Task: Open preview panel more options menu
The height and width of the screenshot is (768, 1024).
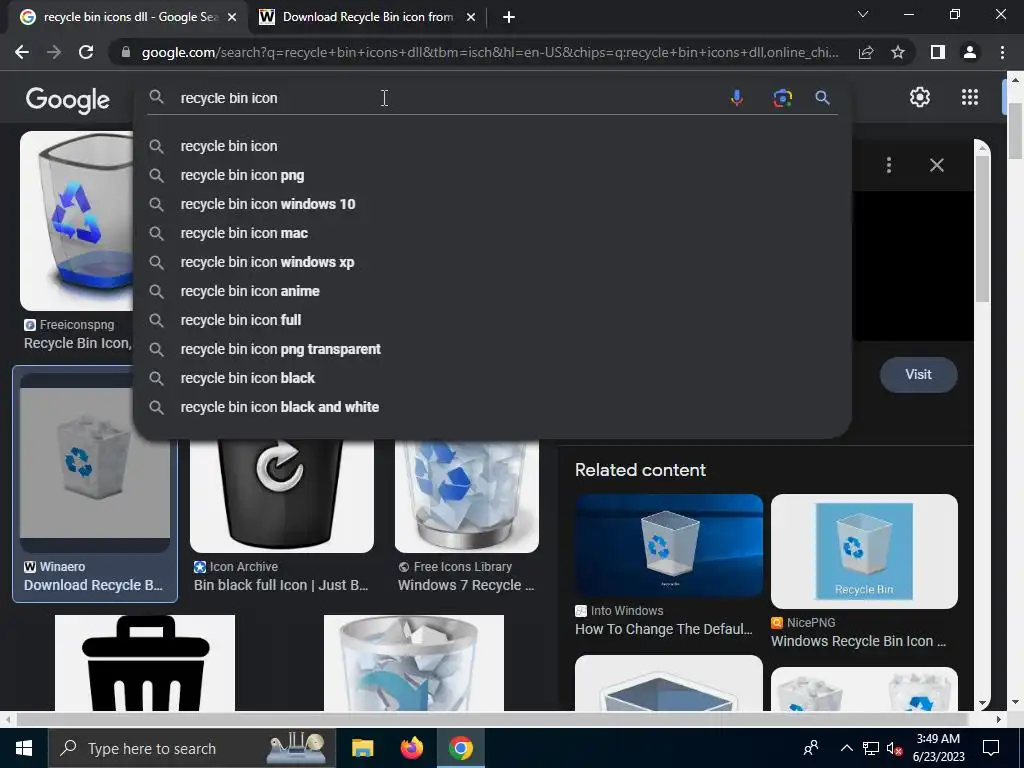Action: 889,165
